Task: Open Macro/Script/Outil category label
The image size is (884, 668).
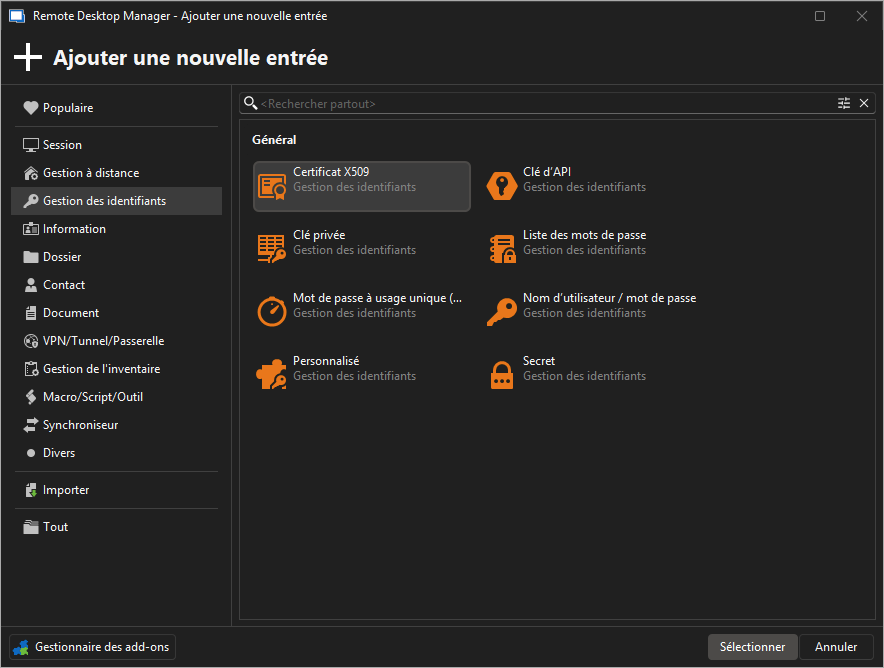Action: click(93, 397)
